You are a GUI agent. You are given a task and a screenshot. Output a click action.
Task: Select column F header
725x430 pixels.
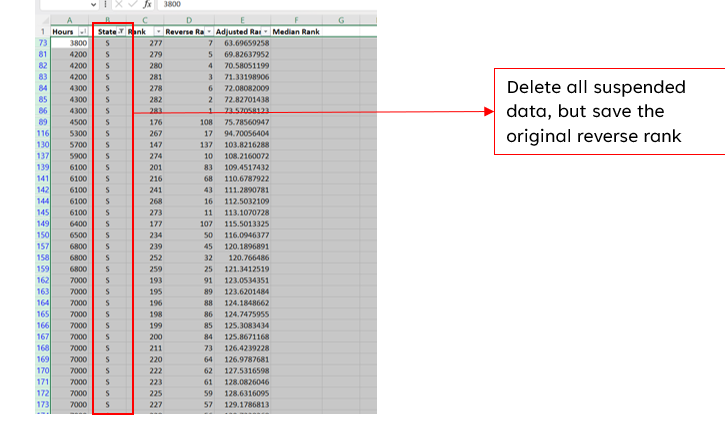(296, 20)
